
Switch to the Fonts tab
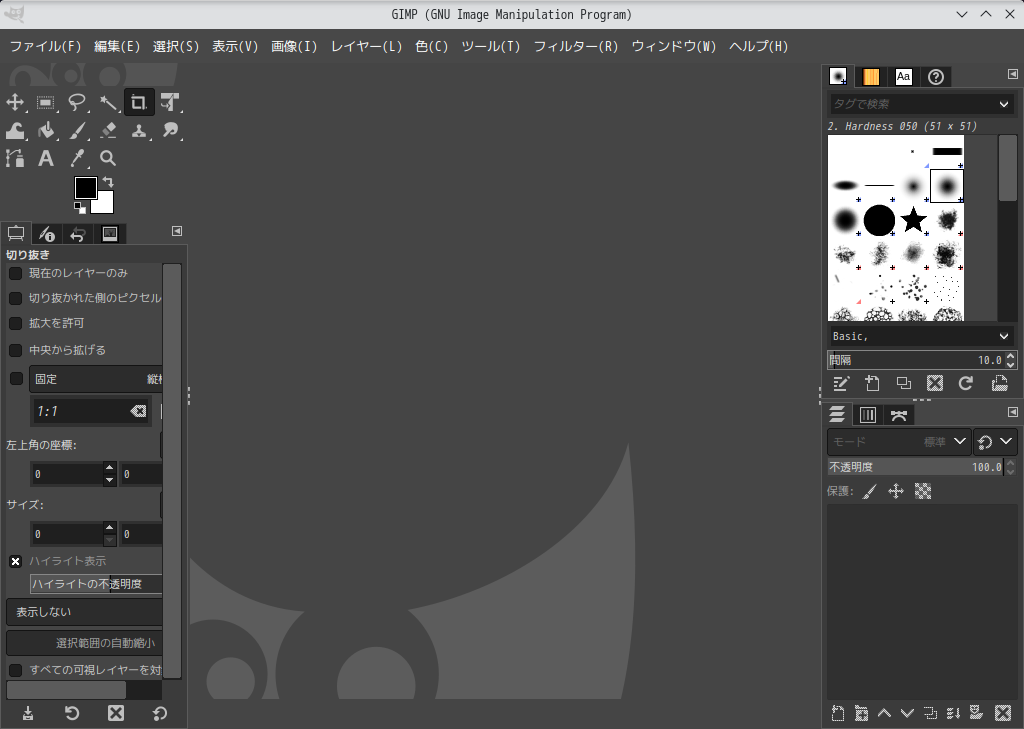[903, 76]
